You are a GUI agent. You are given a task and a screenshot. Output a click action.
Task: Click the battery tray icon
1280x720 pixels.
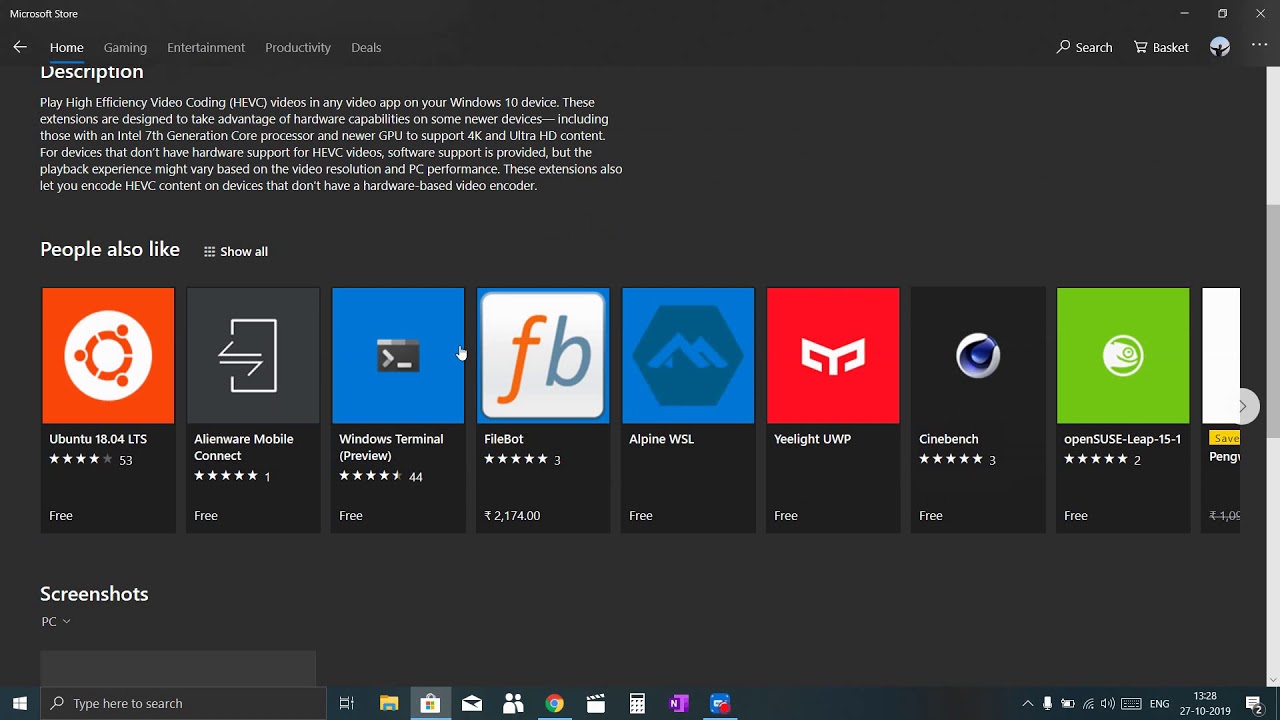[x=1067, y=703]
